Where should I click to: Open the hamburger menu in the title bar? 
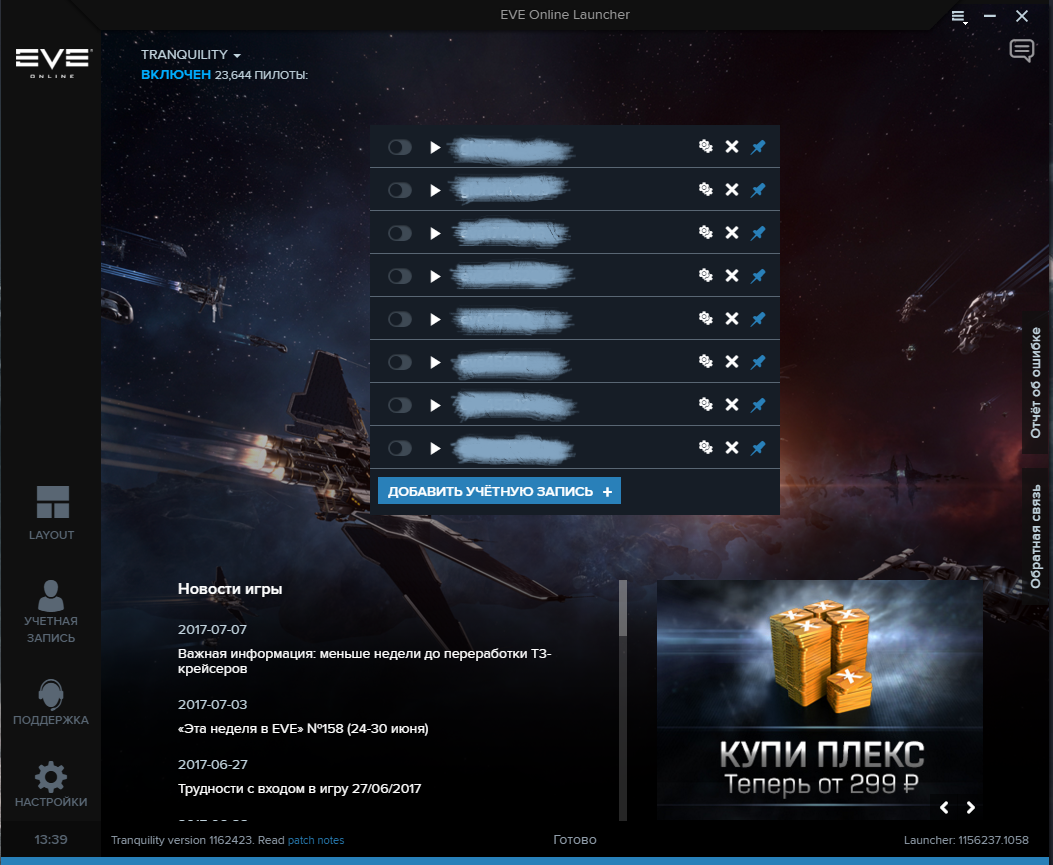(x=958, y=16)
